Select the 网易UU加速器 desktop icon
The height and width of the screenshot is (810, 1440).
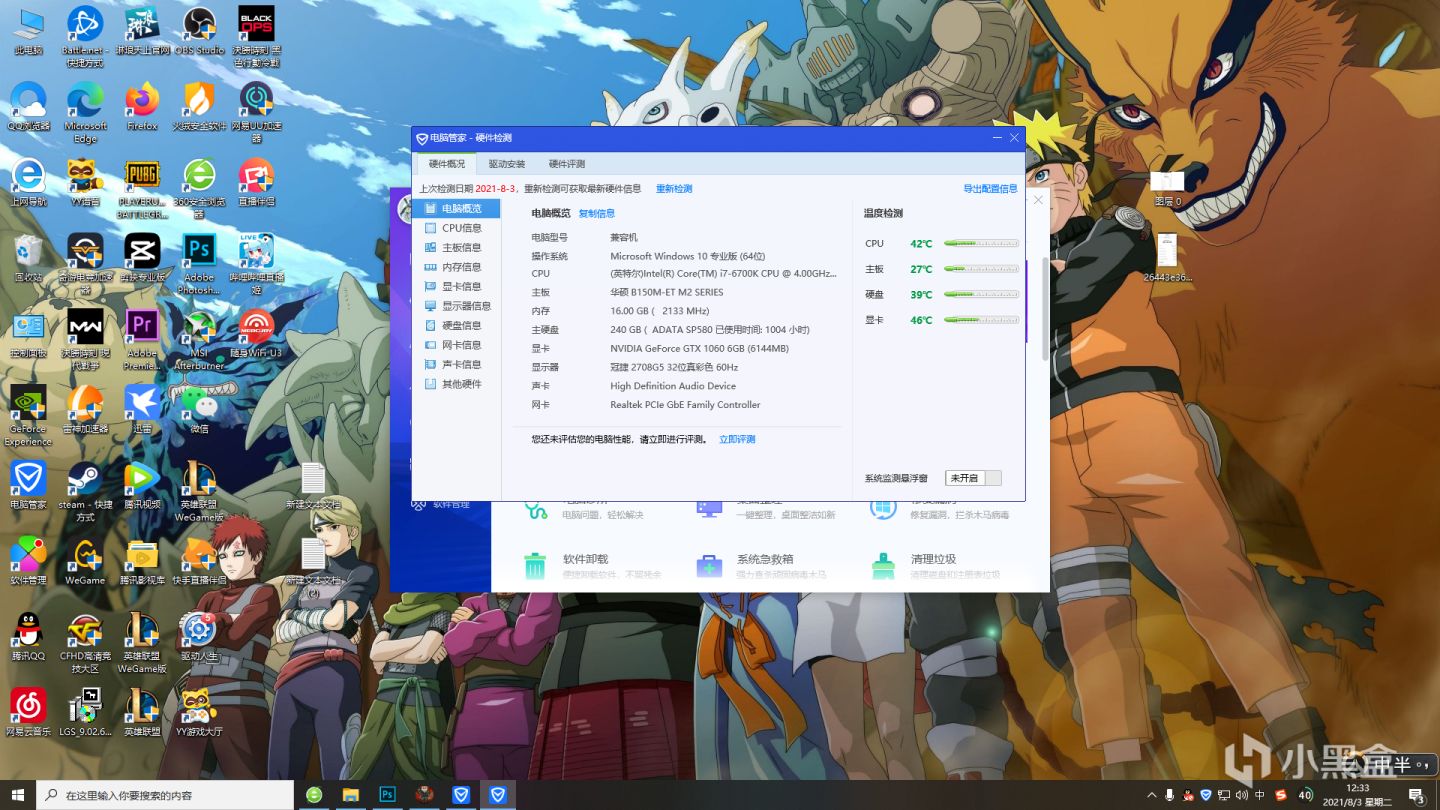[x=256, y=113]
